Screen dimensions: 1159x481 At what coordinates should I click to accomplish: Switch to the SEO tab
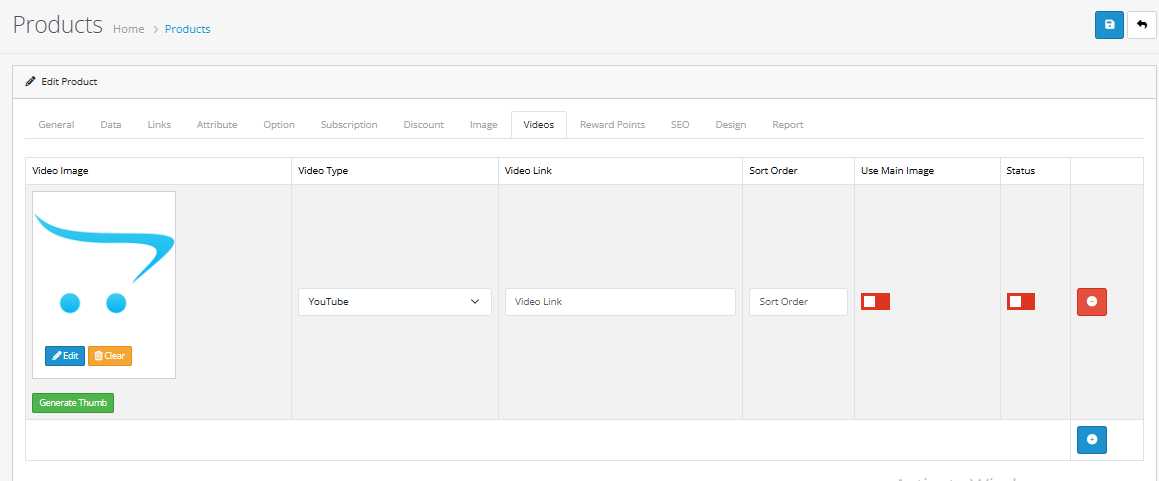[x=680, y=125]
